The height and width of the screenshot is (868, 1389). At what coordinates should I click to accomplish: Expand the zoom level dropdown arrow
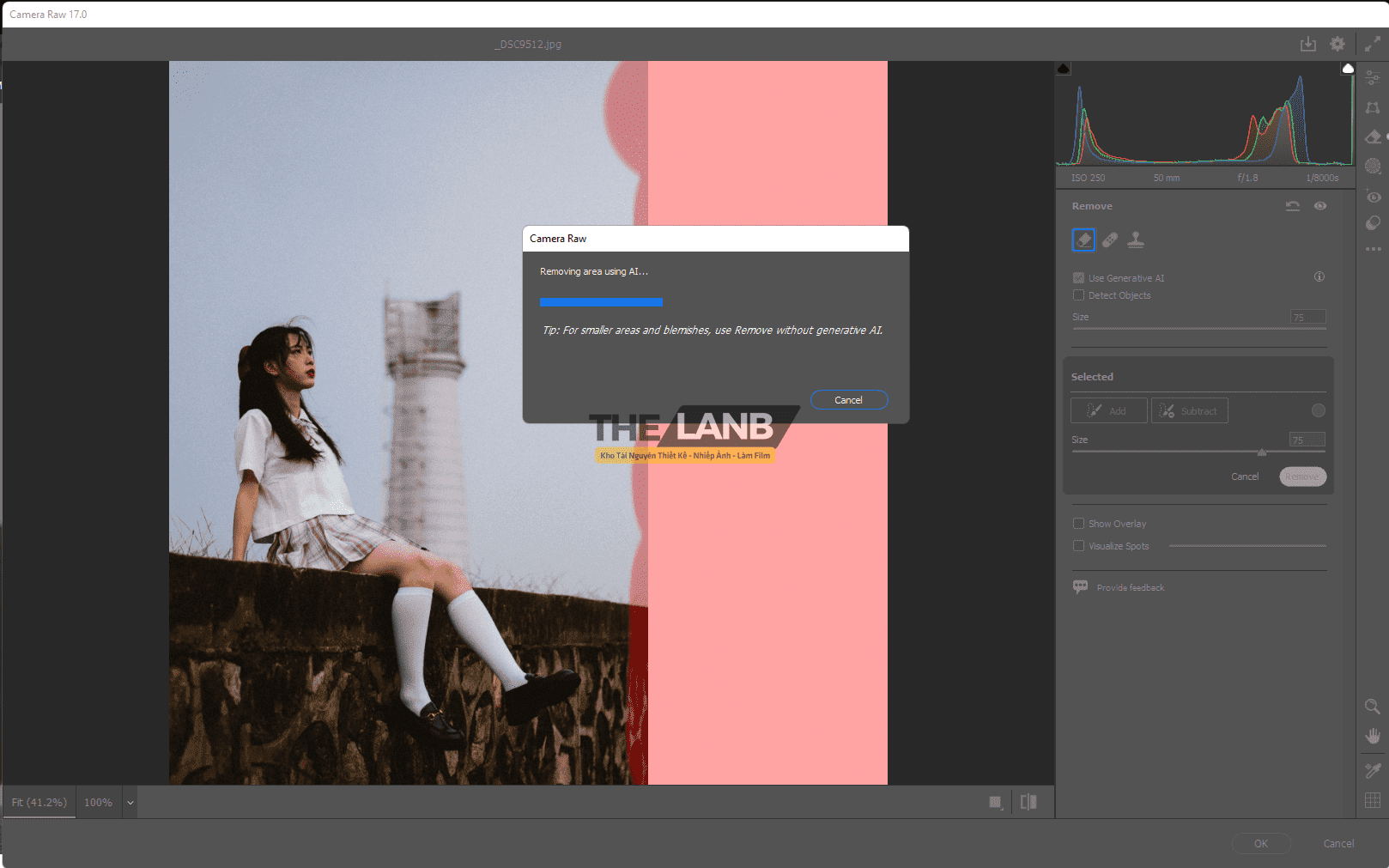(x=130, y=803)
